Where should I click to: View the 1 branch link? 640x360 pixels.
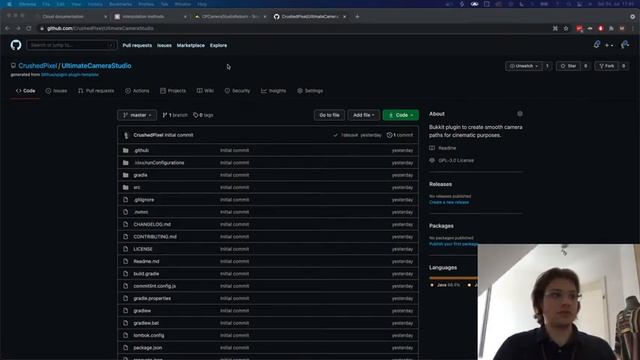(175, 115)
